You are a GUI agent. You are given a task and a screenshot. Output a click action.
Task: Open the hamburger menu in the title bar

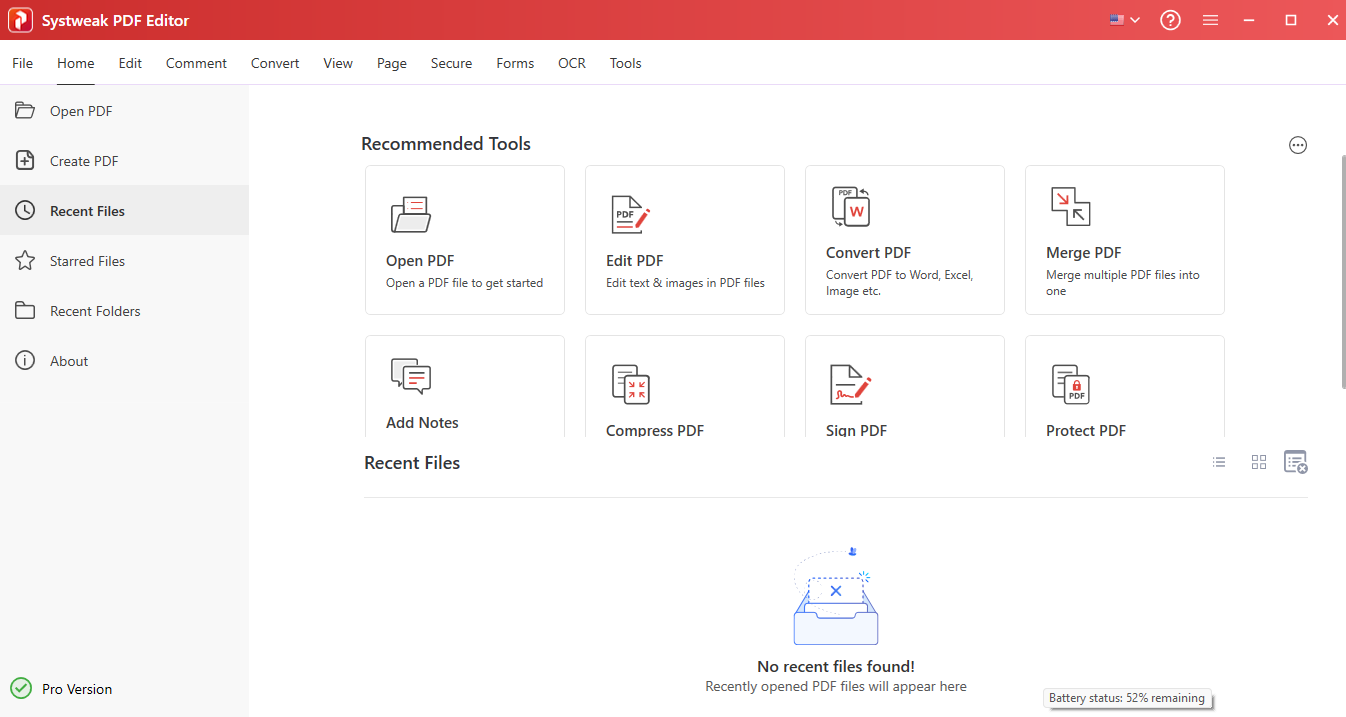tap(1210, 19)
